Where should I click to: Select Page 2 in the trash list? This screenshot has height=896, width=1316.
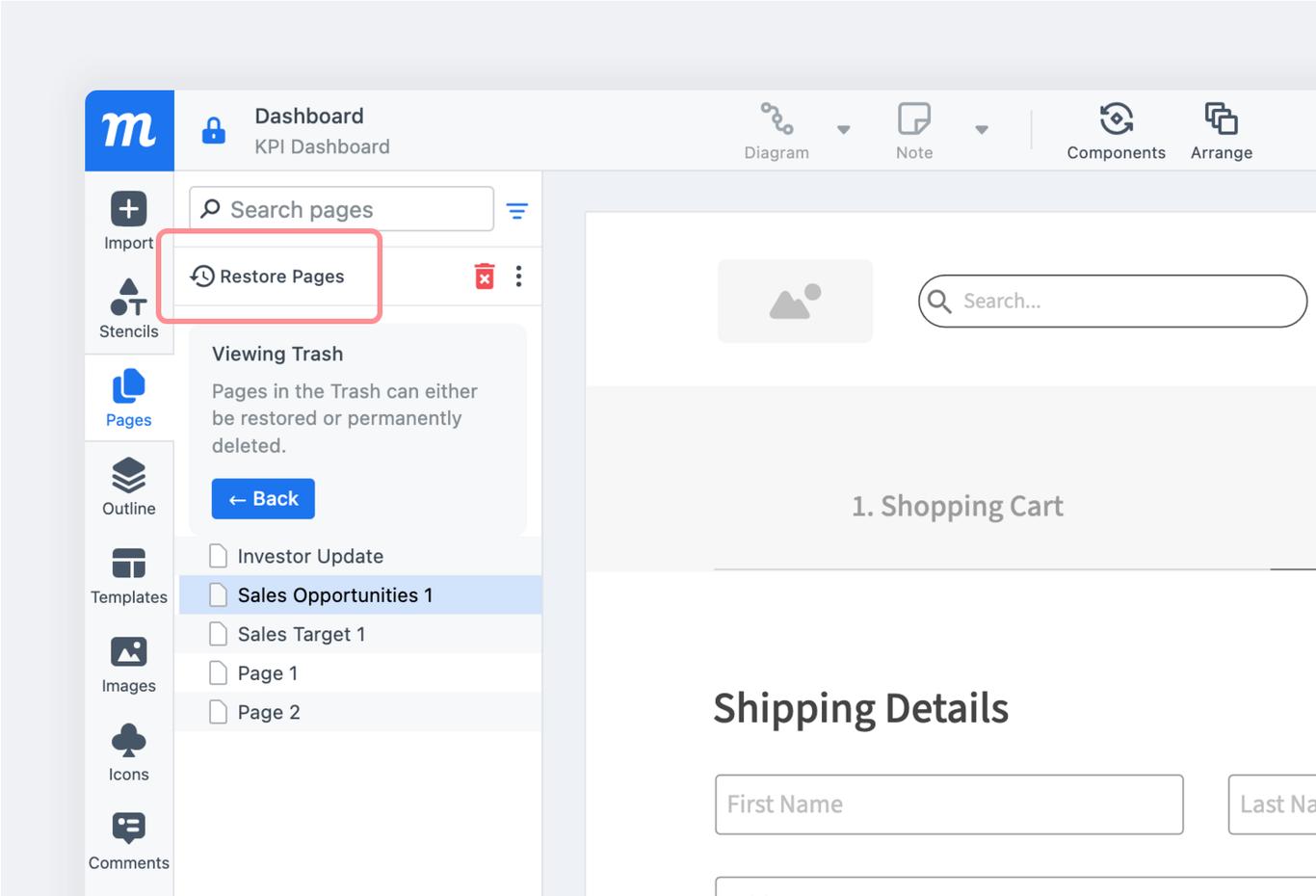coord(358,712)
